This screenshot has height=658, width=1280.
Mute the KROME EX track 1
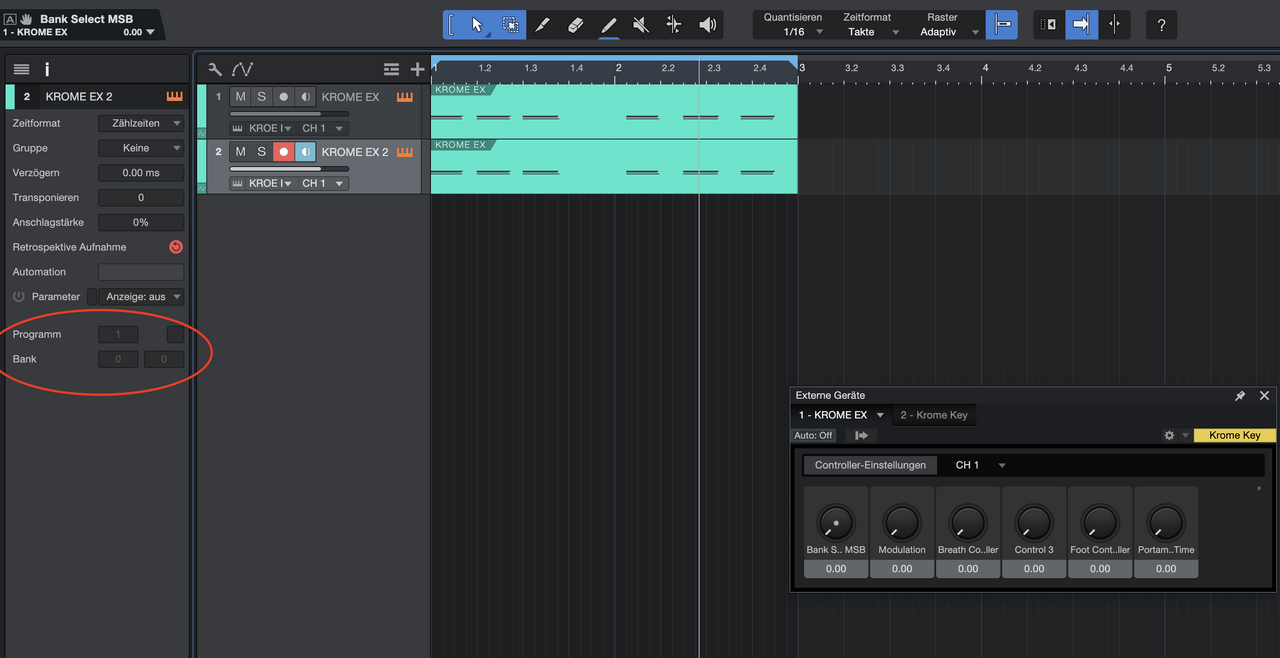pos(240,97)
